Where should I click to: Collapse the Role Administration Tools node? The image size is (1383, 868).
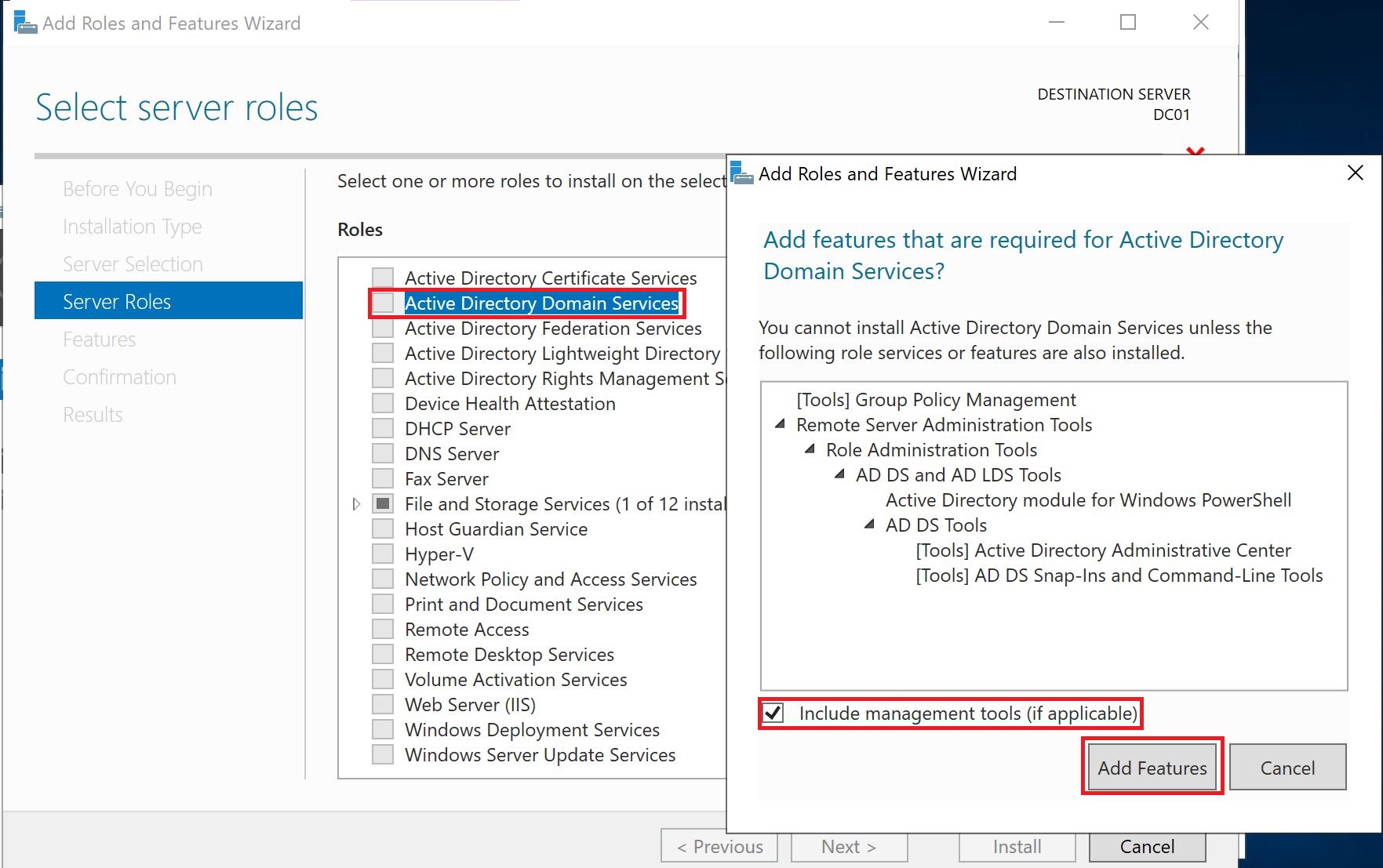click(810, 449)
